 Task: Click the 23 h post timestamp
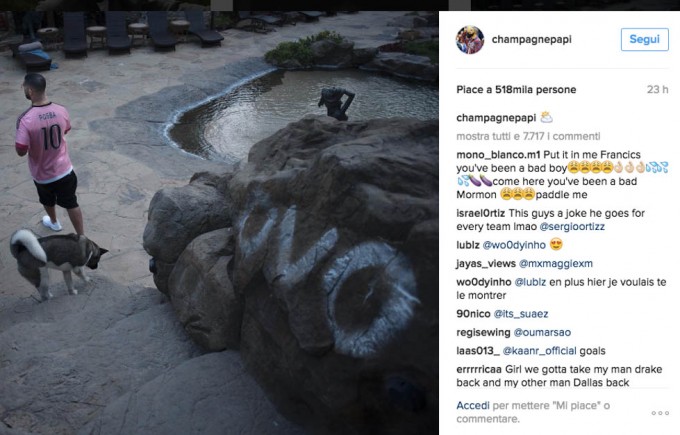click(x=657, y=90)
